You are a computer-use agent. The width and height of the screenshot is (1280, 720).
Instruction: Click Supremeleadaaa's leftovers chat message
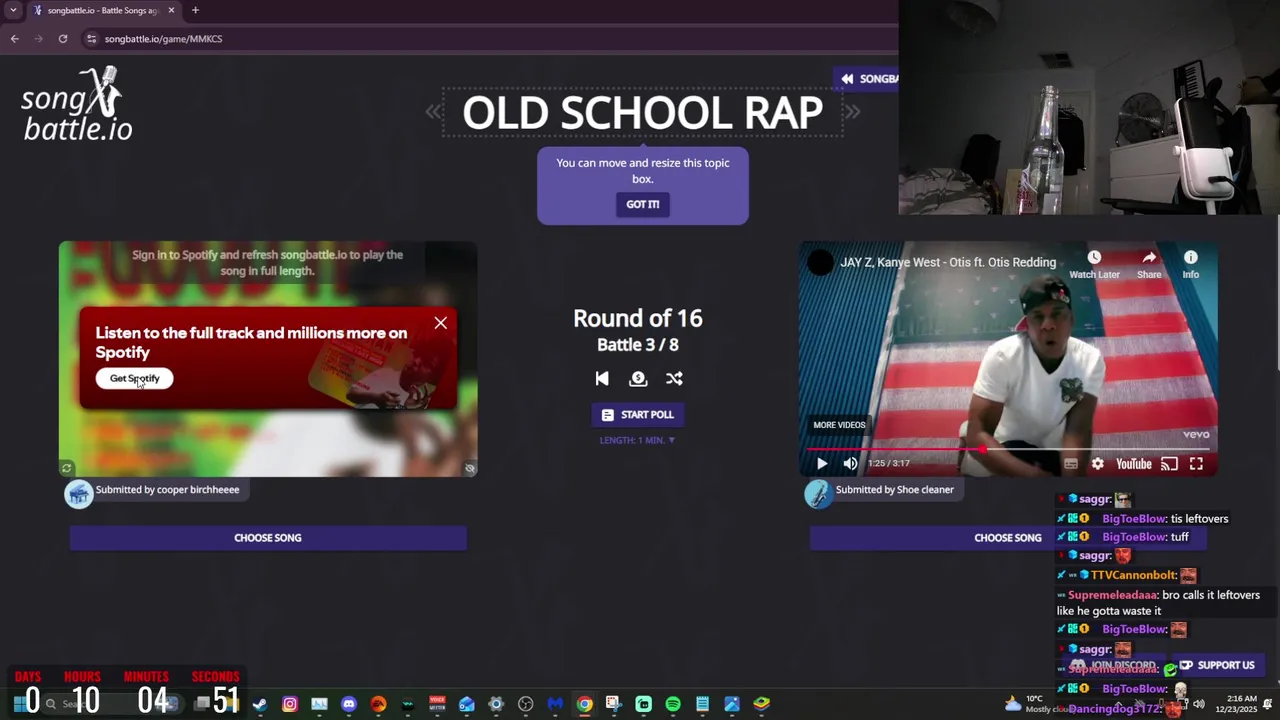point(1158,602)
